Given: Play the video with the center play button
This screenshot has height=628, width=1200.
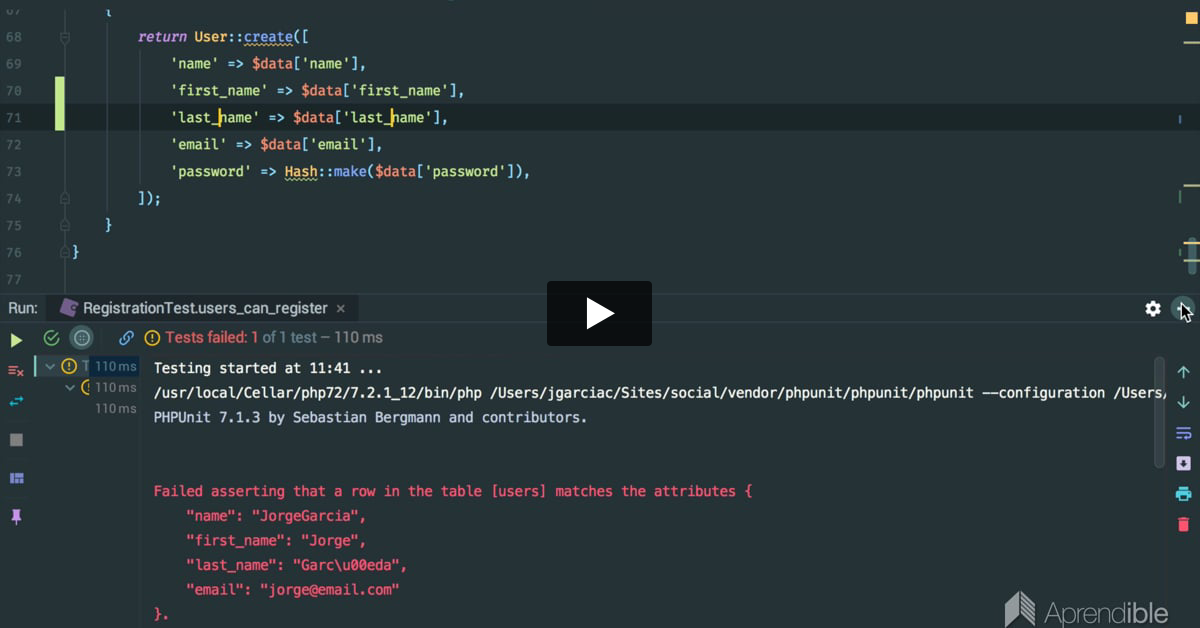Looking at the screenshot, I should point(599,314).
